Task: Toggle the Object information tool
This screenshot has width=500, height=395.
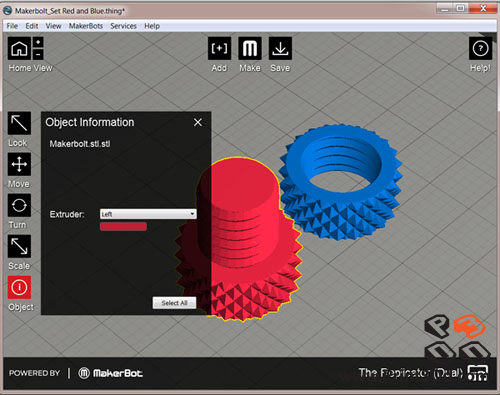Action: 19,287
